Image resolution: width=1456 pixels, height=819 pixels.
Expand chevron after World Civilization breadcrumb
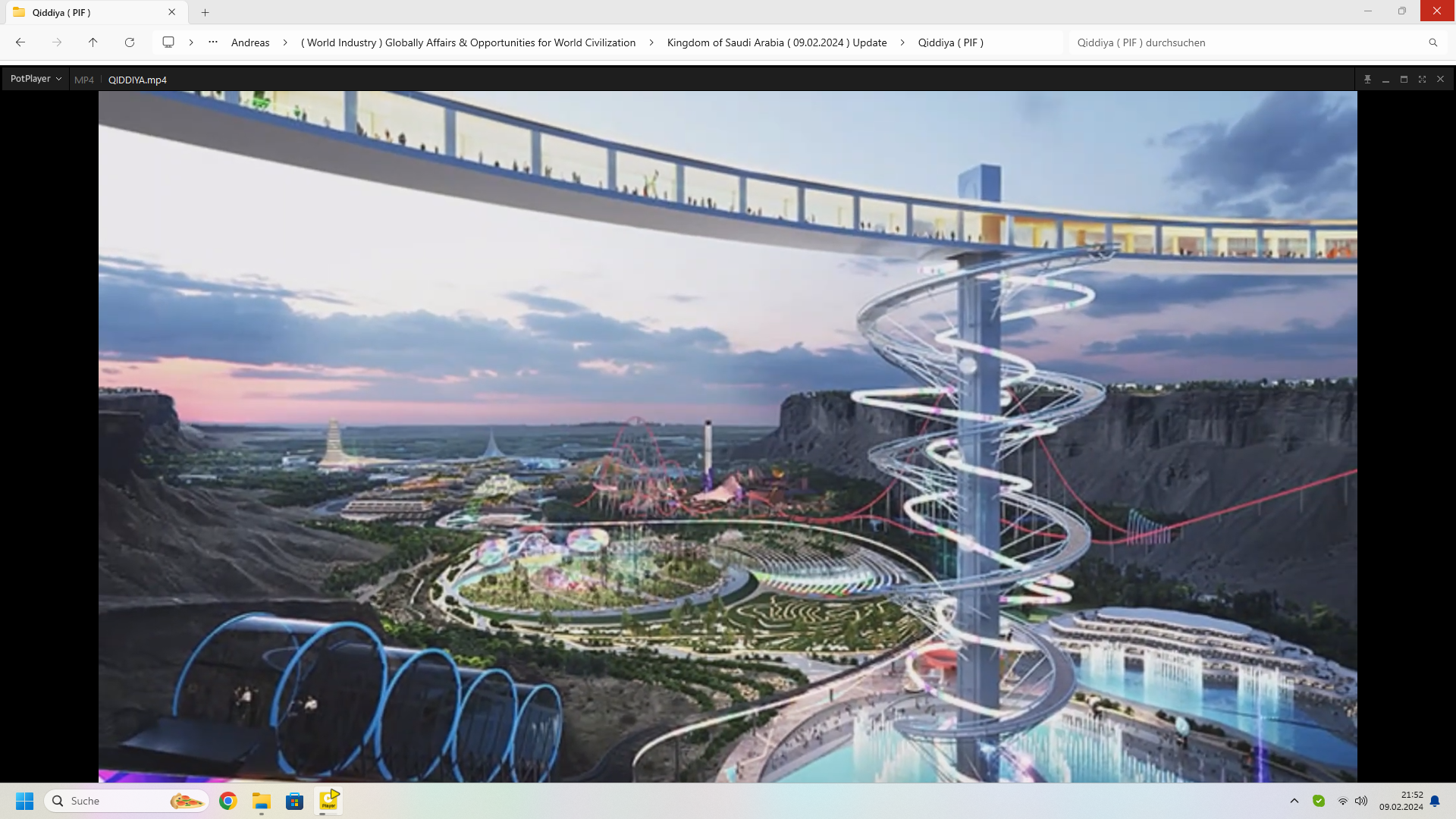coord(651,42)
